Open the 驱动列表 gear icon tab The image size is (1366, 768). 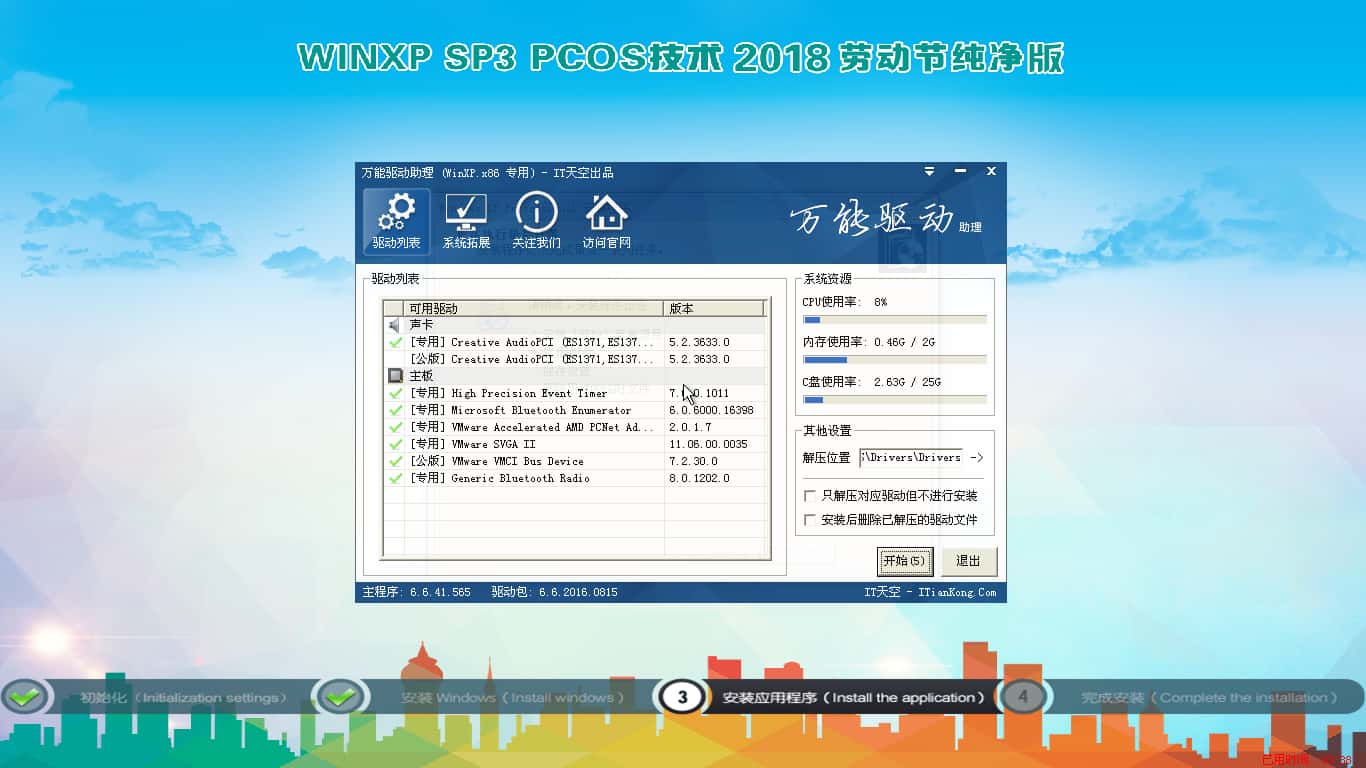point(397,221)
